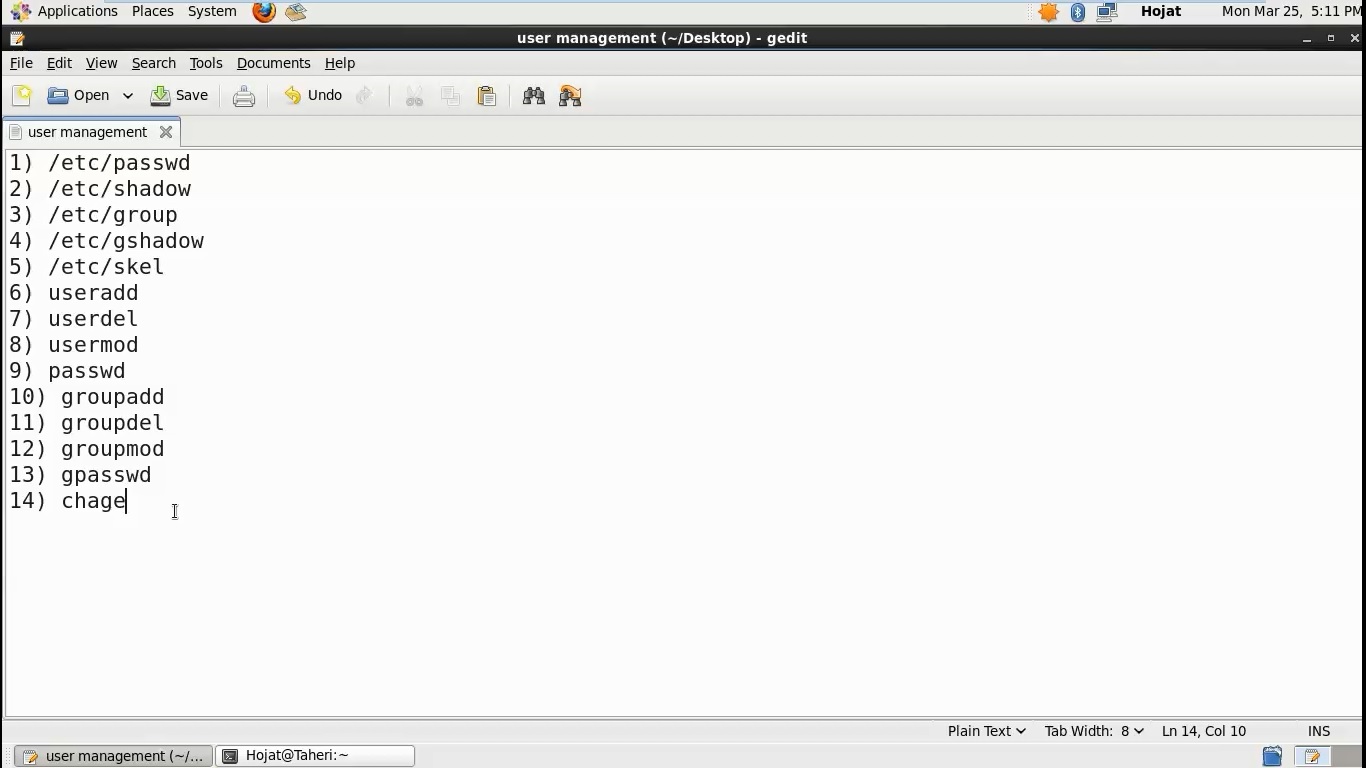Image resolution: width=1366 pixels, height=768 pixels.
Task: Click the line "2) /etc/shadow"
Action: [x=100, y=189]
